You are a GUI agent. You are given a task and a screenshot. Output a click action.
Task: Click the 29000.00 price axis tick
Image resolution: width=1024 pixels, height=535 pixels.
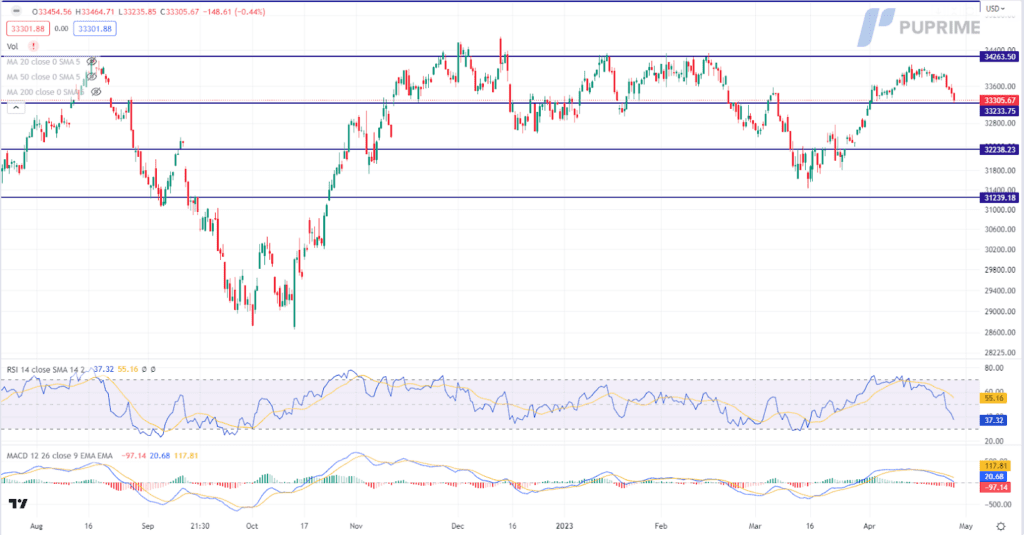point(1000,312)
